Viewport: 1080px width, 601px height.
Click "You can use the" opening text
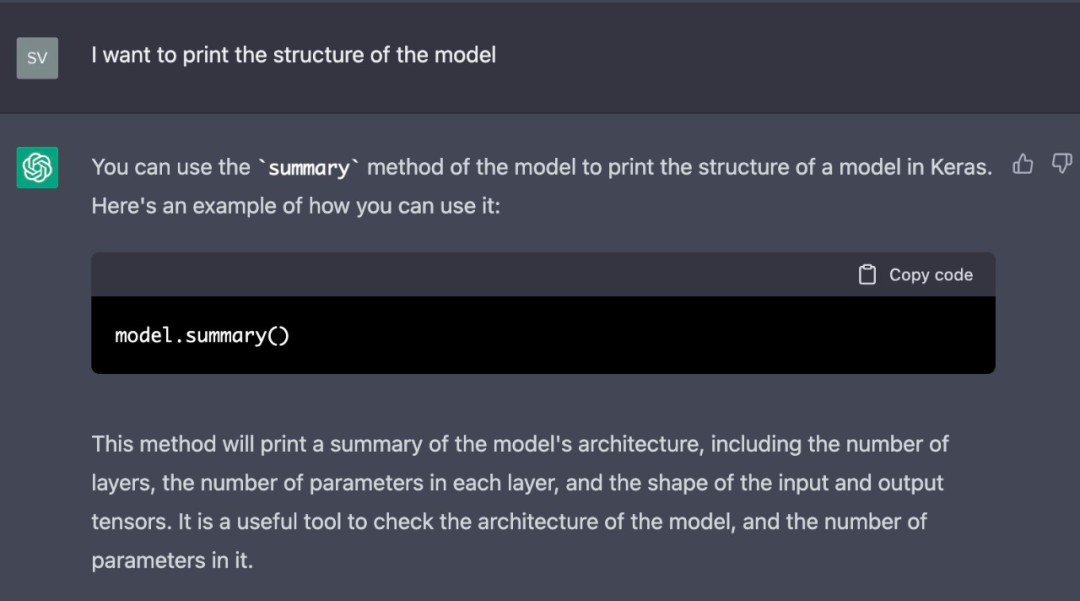[x=170, y=167]
